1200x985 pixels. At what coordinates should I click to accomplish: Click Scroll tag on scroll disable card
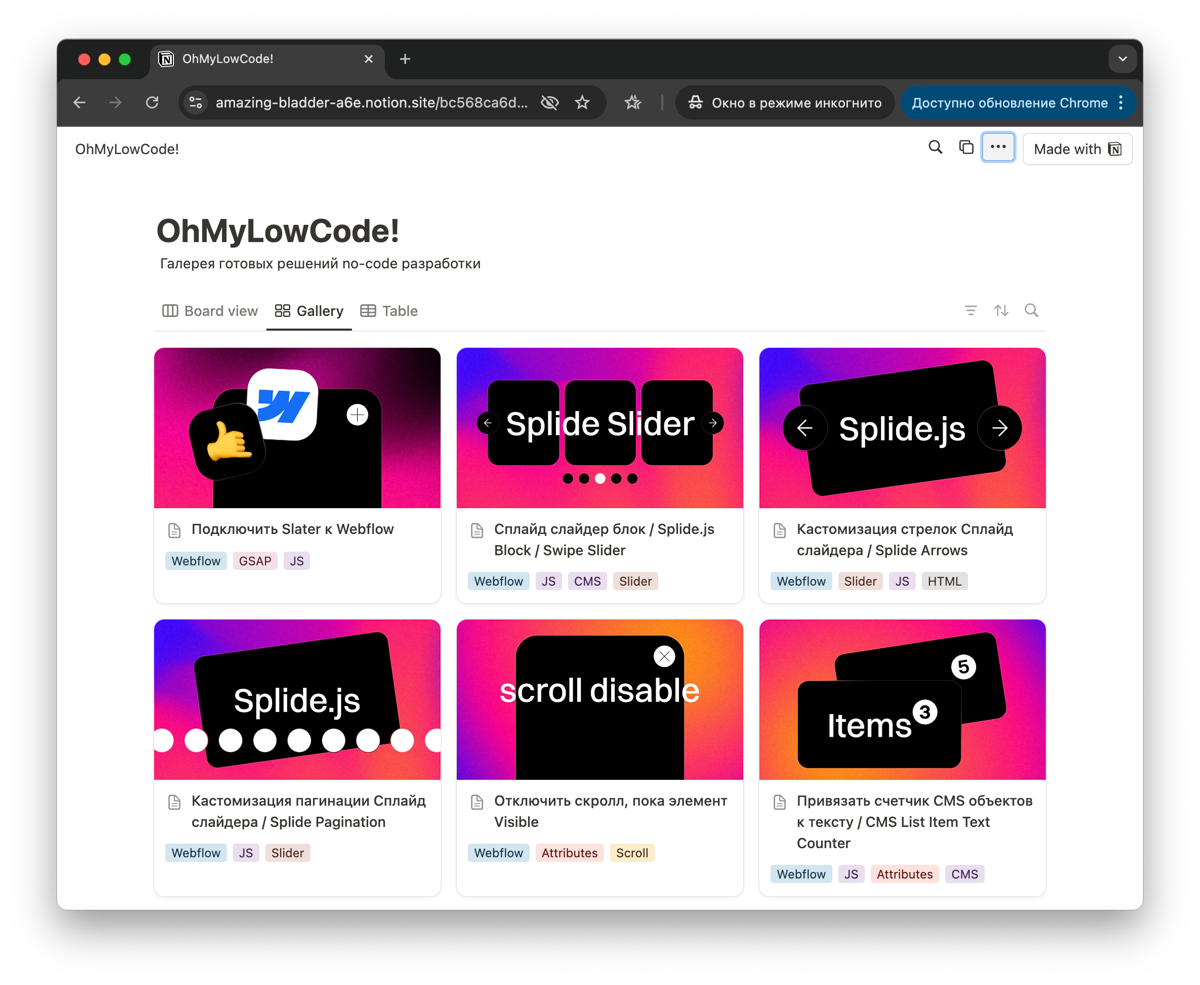[x=632, y=853]
